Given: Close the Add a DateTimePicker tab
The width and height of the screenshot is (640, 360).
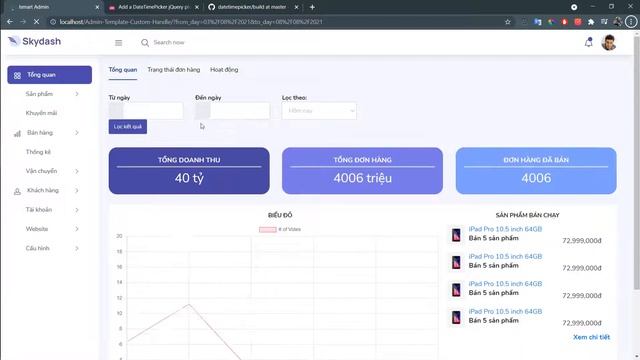Looking at the screenshot, I should click(x=197, y=7).
